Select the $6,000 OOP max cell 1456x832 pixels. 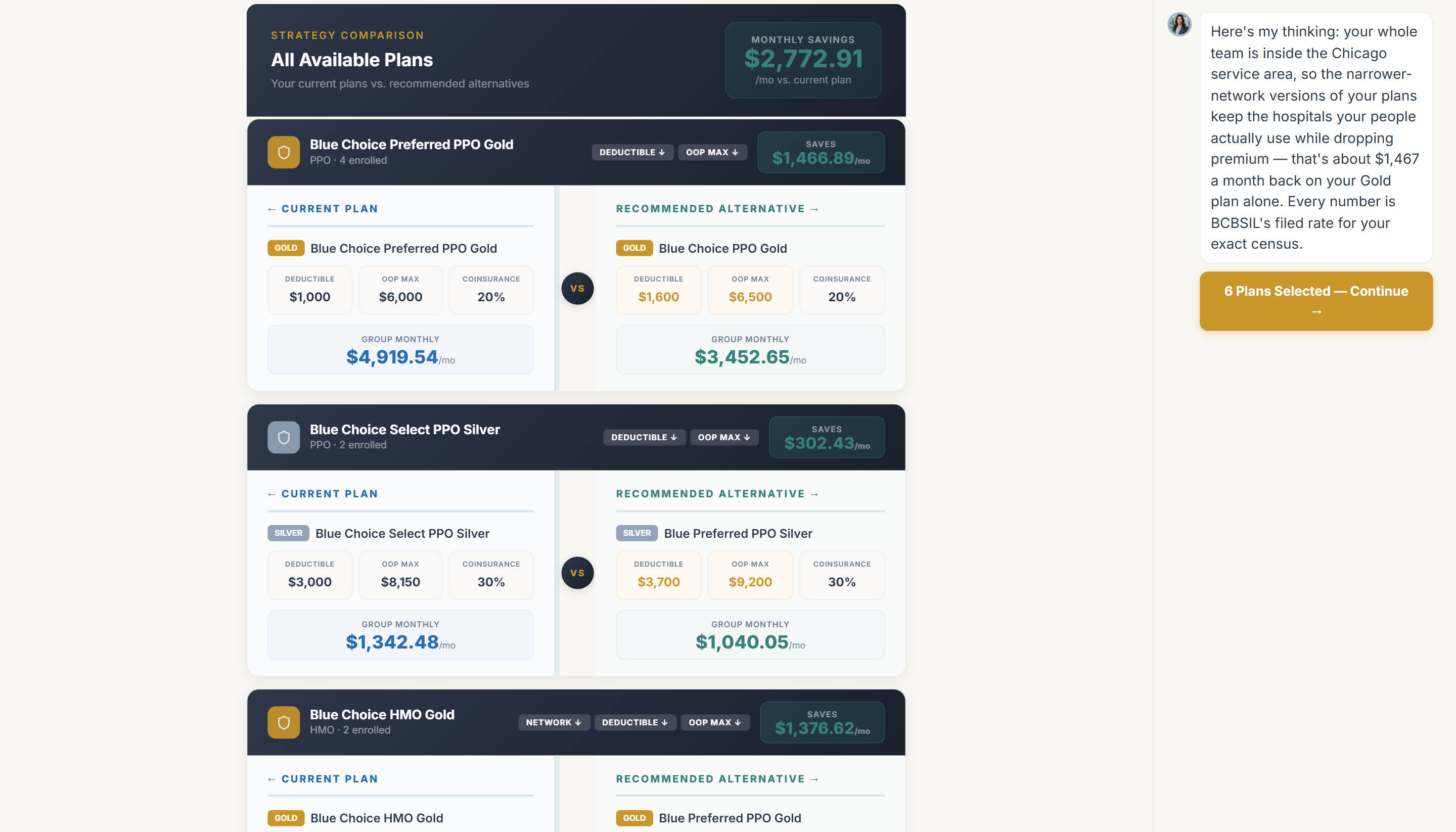click(x=400, y=290)
